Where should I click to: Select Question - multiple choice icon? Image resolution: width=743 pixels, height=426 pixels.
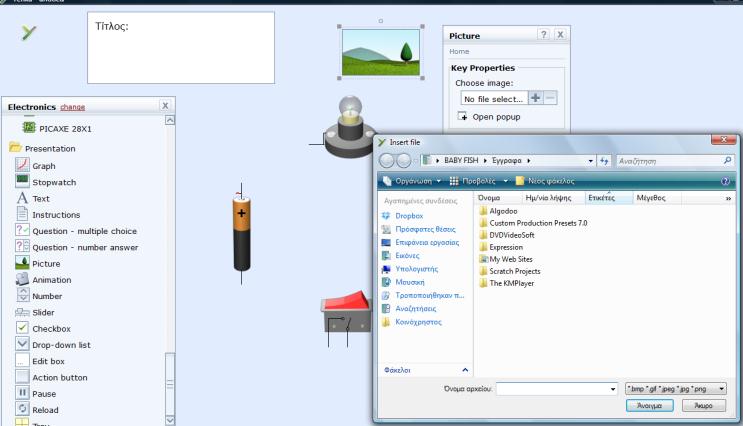22,230
